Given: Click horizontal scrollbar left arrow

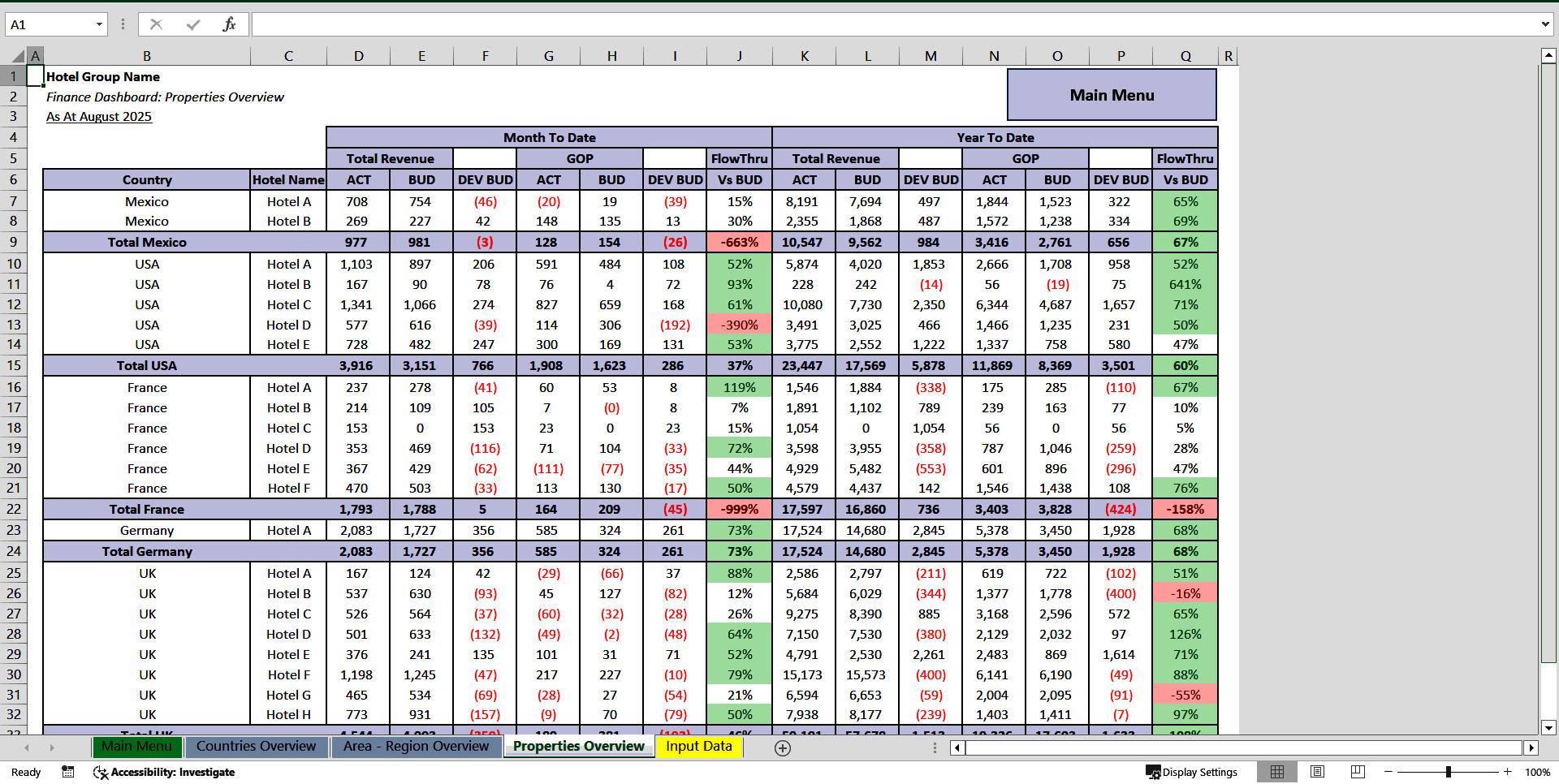Looking at the screenshot, I should click(957, 747).
